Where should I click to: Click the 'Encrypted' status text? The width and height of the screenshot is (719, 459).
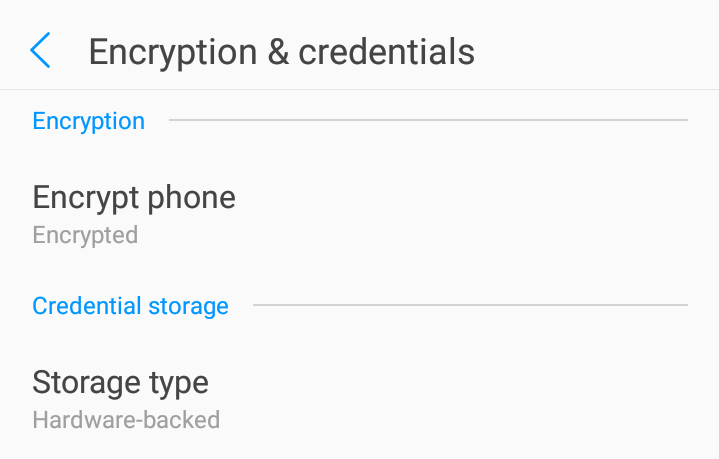point(85,235)
